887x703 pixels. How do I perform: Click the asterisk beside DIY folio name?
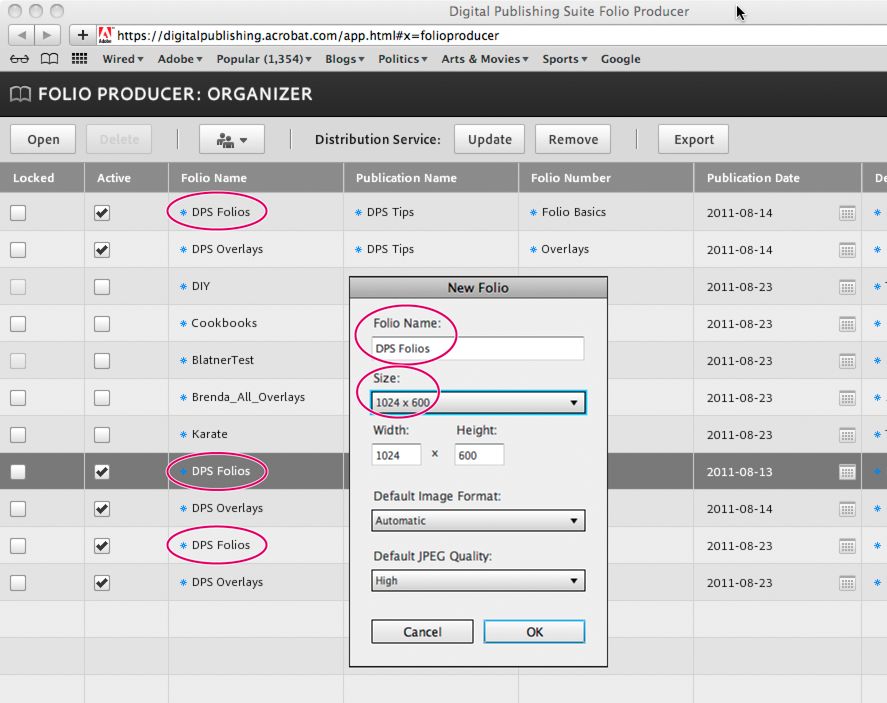click(183, 287)
